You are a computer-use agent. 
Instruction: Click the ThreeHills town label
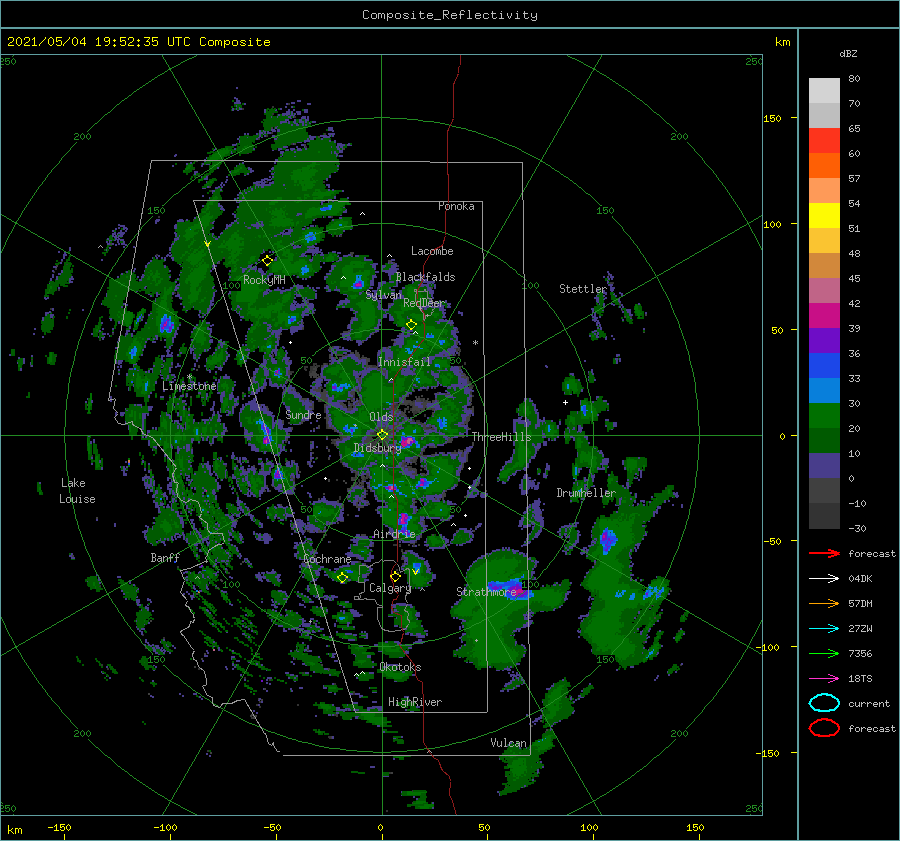click(501, 437)
